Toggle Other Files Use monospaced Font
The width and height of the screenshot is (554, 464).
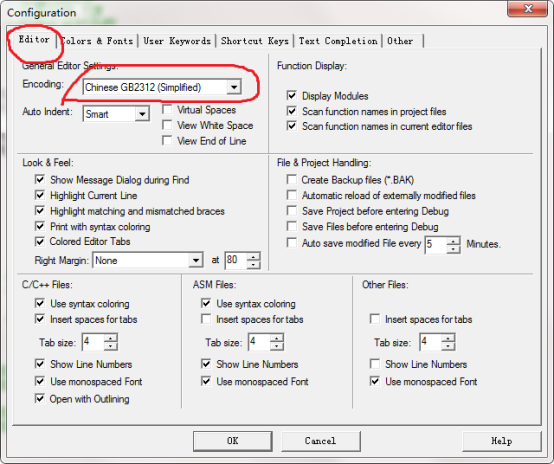click(375, 381)
